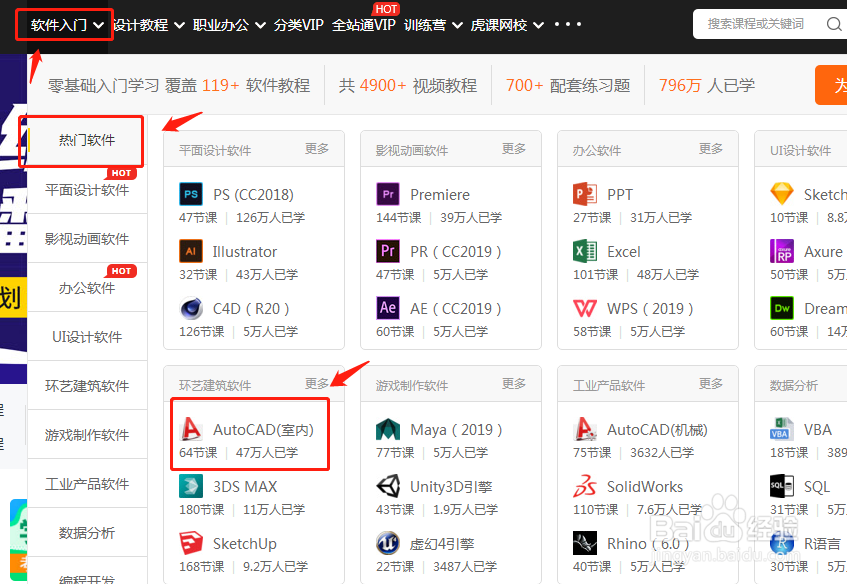Click the 3DS MAX icon
The width and height of the screenshot is (847, 584).
pos(191,486)
